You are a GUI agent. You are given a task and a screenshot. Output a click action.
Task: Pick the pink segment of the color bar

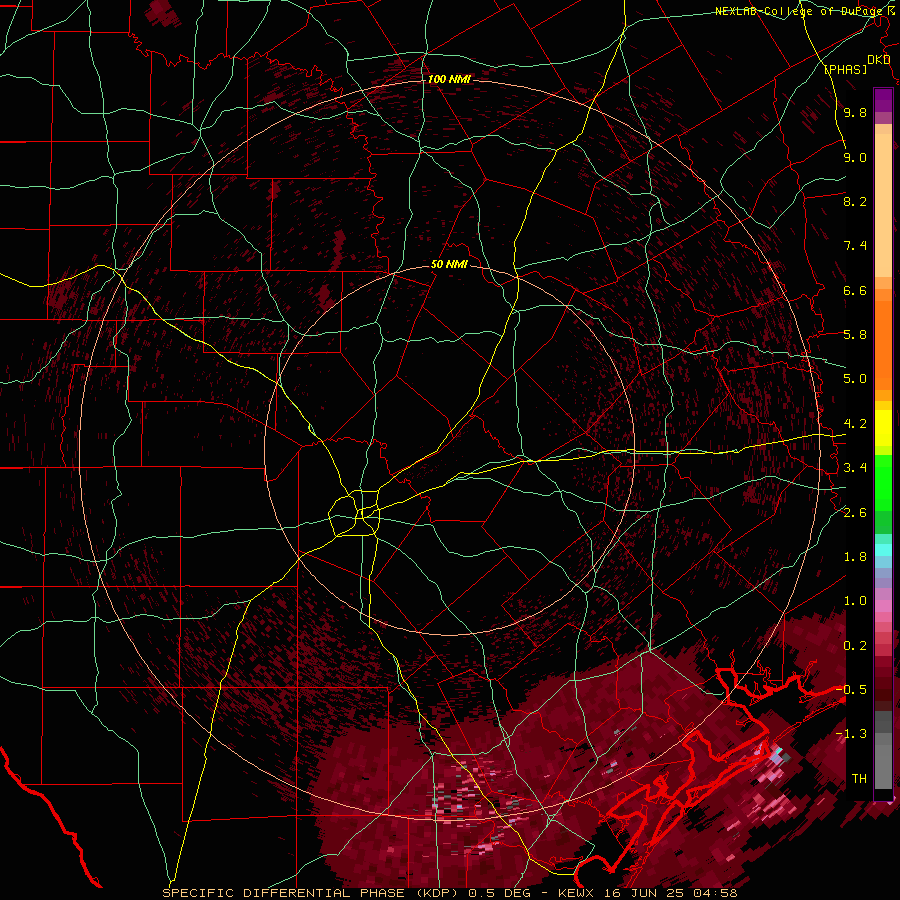pyautogui.click(x=883, y=606)
